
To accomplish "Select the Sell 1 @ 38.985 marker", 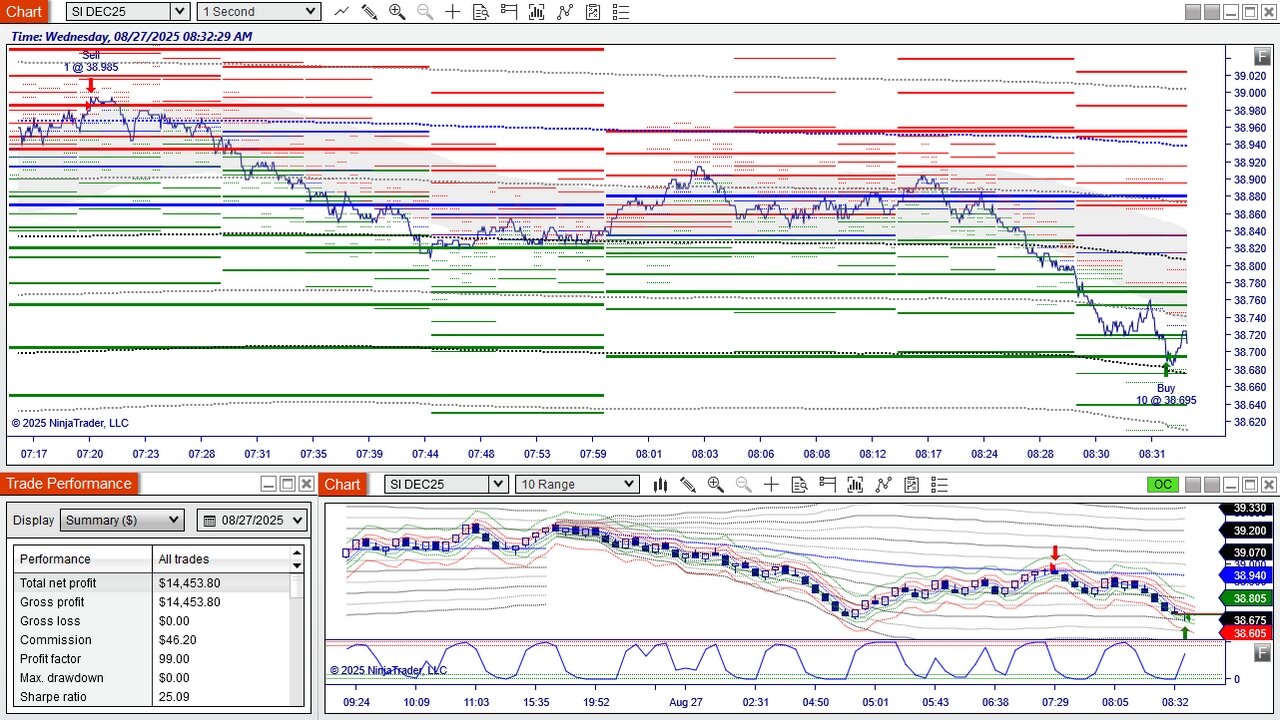I will click(x=91, y=62).
